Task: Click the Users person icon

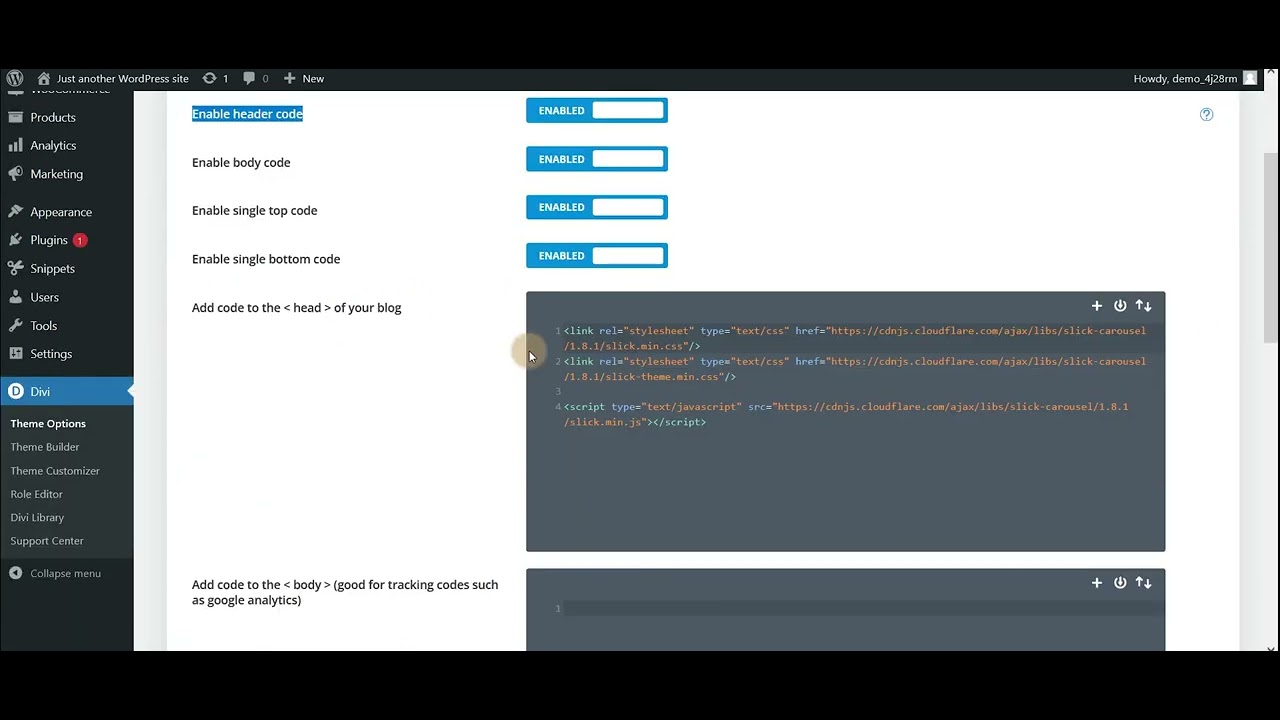Action: coord(15,297)
